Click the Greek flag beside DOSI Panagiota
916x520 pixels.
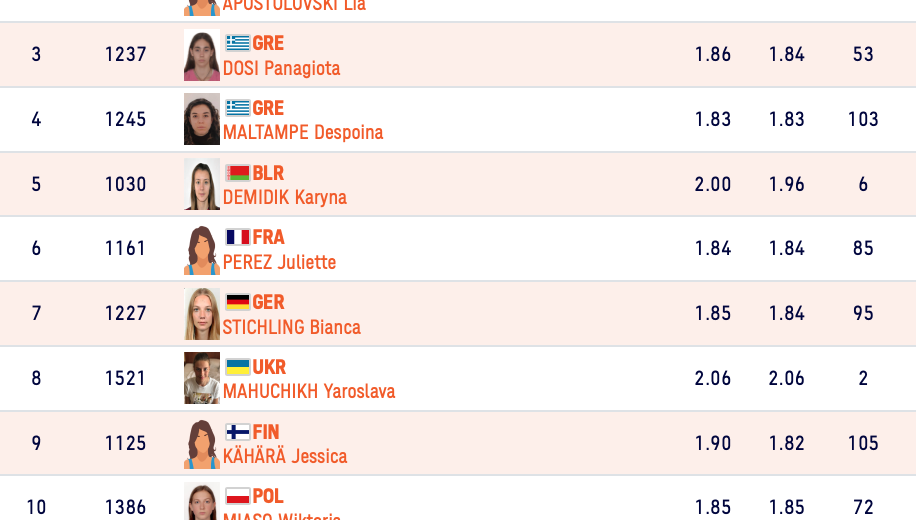237,43
